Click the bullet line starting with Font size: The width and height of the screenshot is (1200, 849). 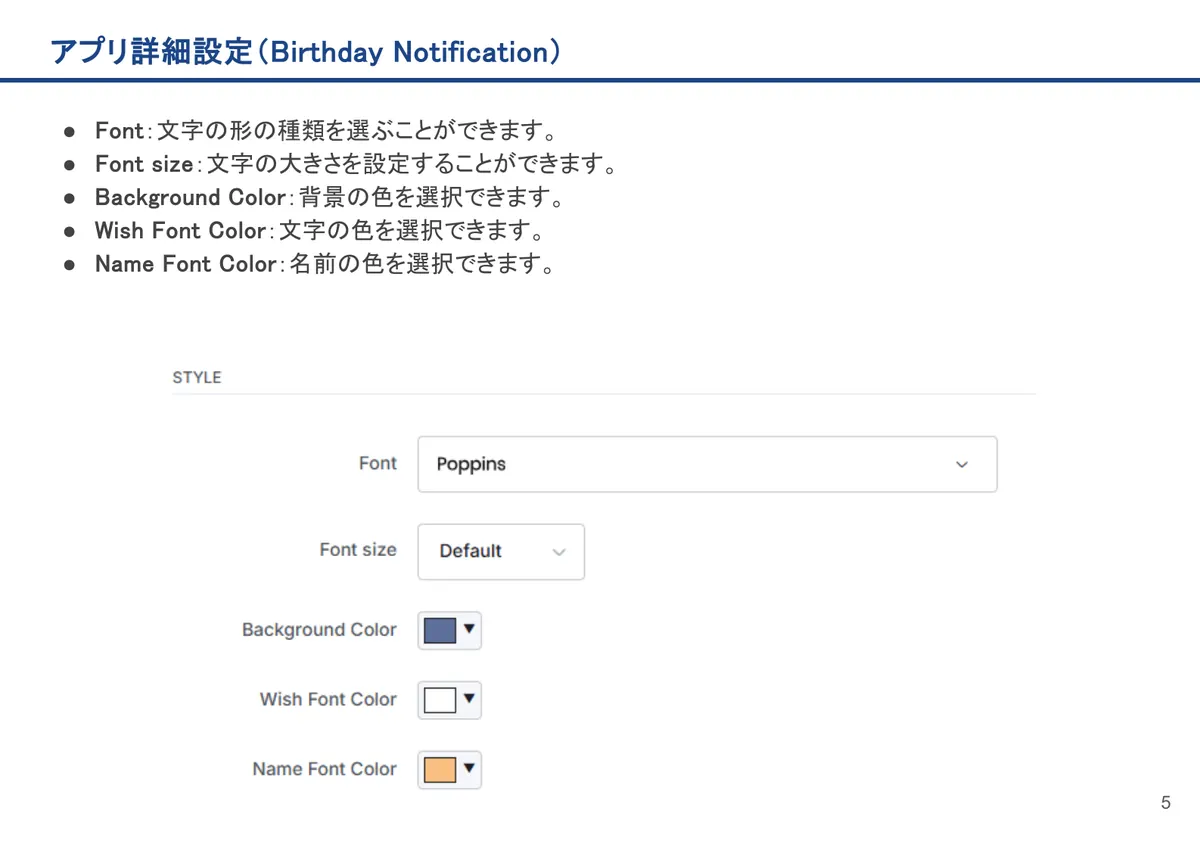(x=355, y=163)
